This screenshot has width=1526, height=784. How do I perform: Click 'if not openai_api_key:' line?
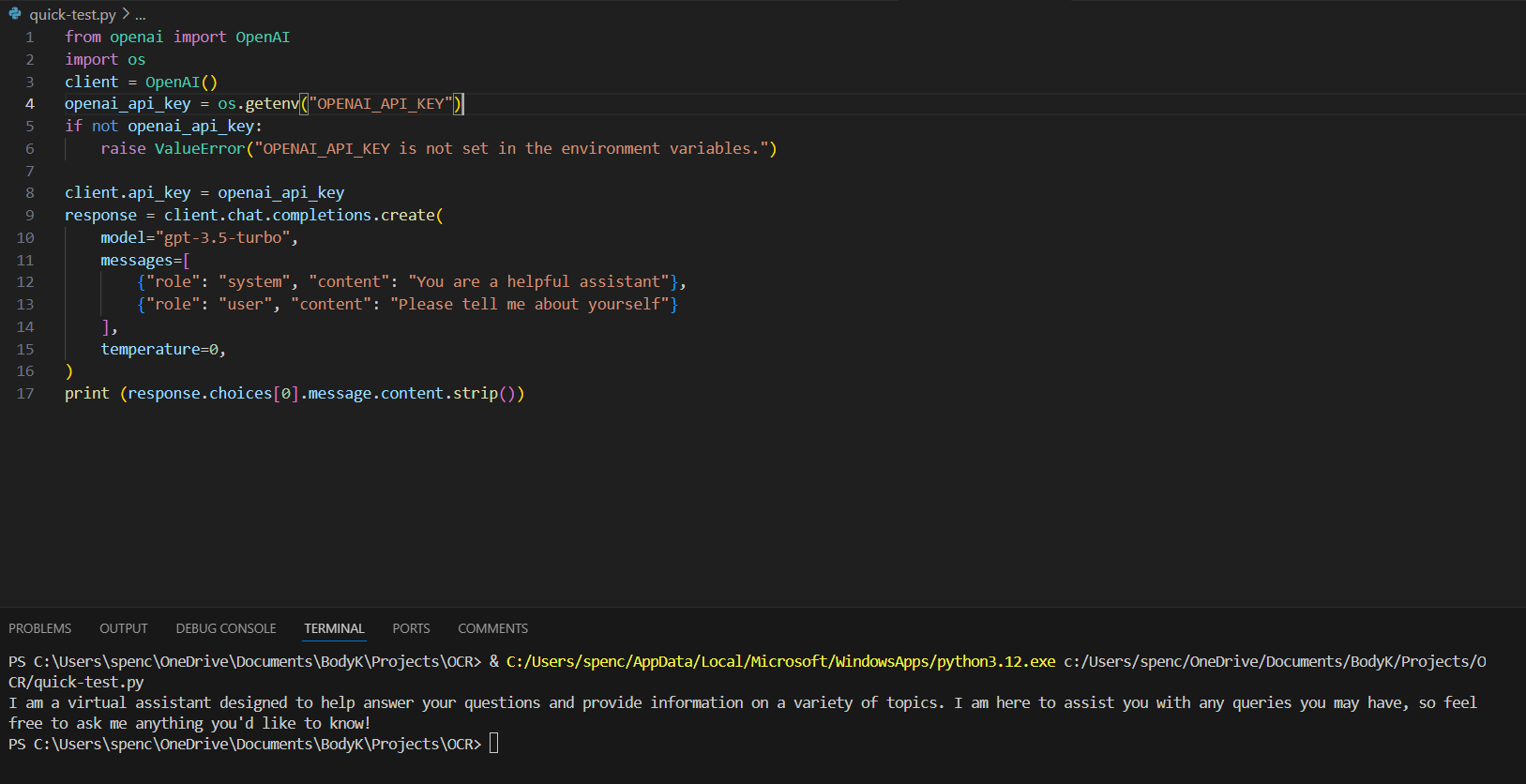163,127
